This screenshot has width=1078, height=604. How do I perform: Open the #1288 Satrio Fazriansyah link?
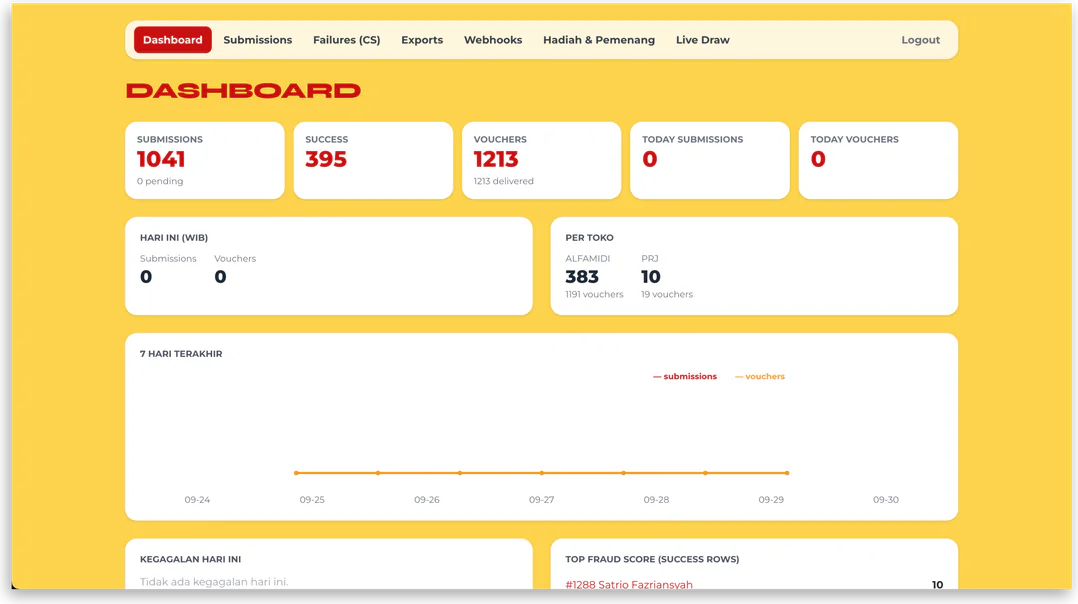(x=629, y=584)
